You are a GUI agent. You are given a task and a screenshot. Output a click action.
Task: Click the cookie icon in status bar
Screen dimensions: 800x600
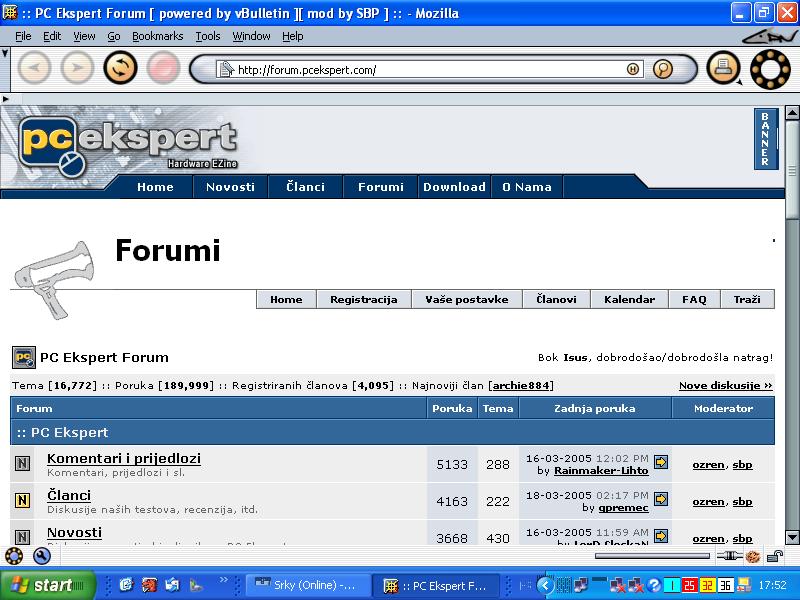(752, 556)
